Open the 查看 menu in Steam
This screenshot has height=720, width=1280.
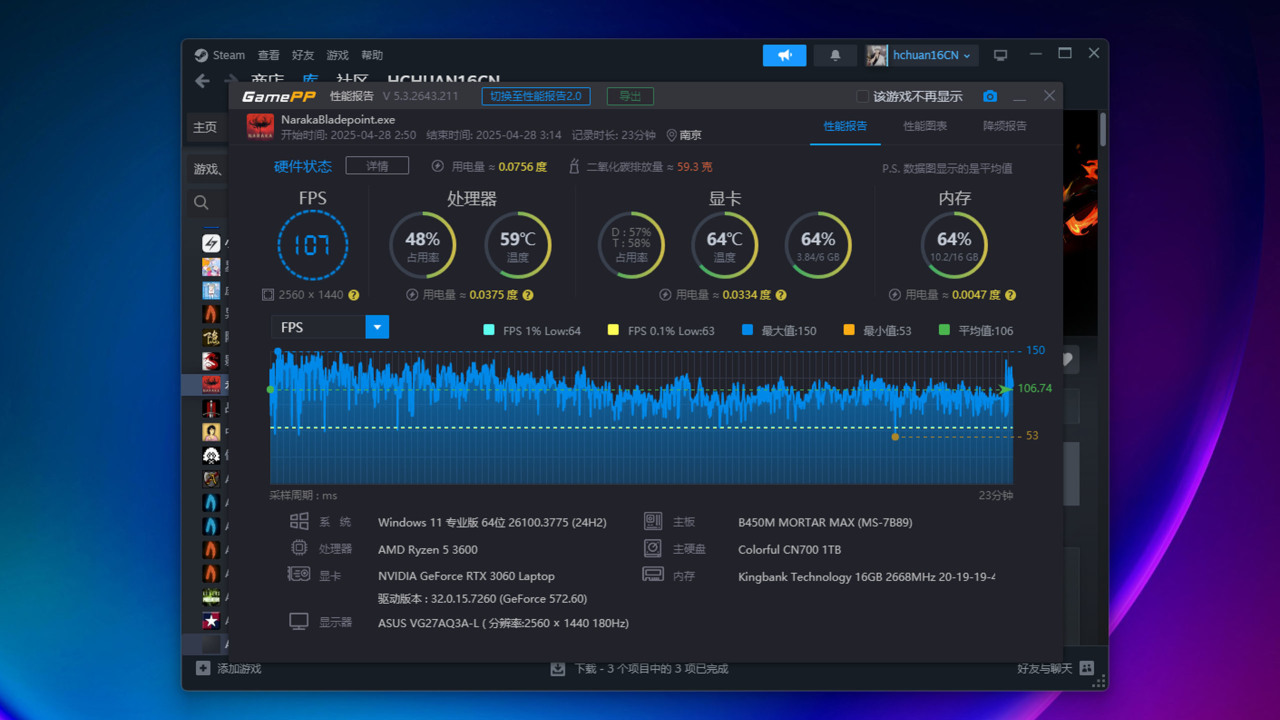(268, 56)
